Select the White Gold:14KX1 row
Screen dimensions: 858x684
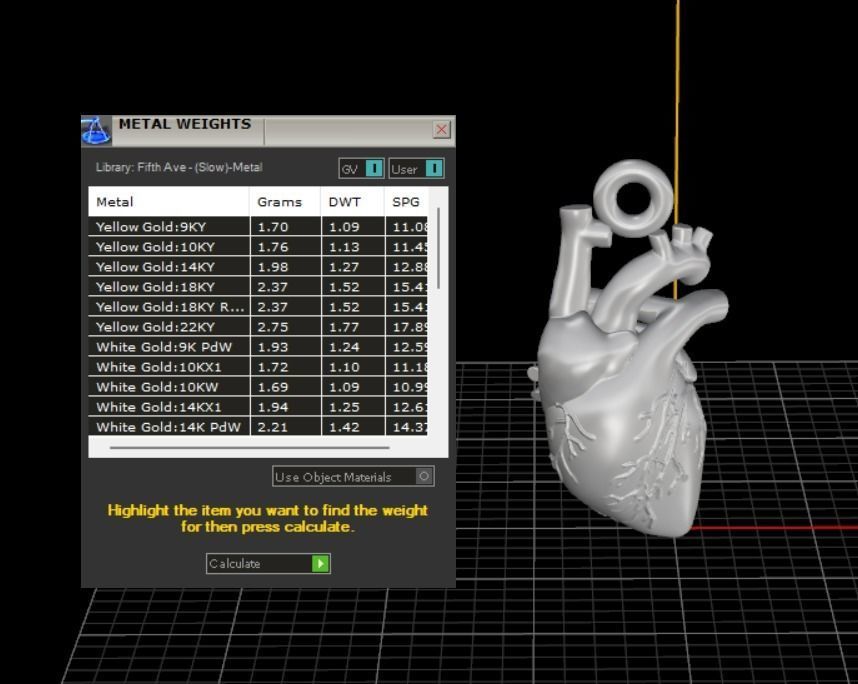click(258, 407)
